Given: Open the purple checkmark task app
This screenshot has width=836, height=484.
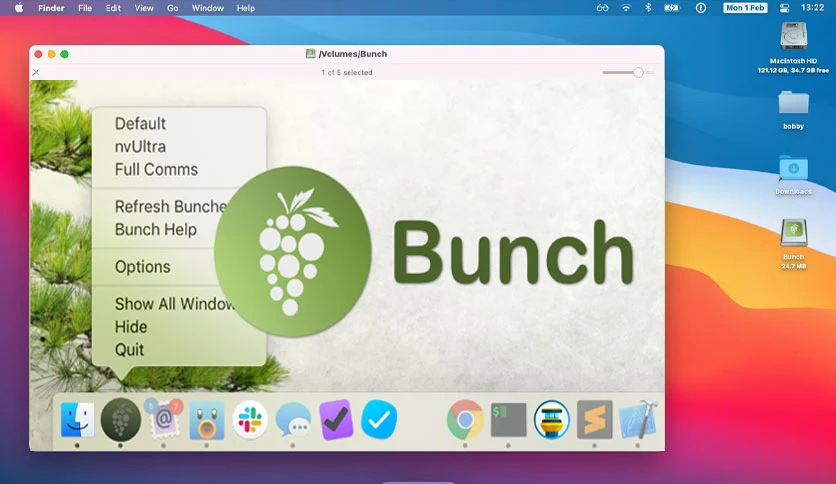Looking at the screenshot, I should [x=336, y=420].
